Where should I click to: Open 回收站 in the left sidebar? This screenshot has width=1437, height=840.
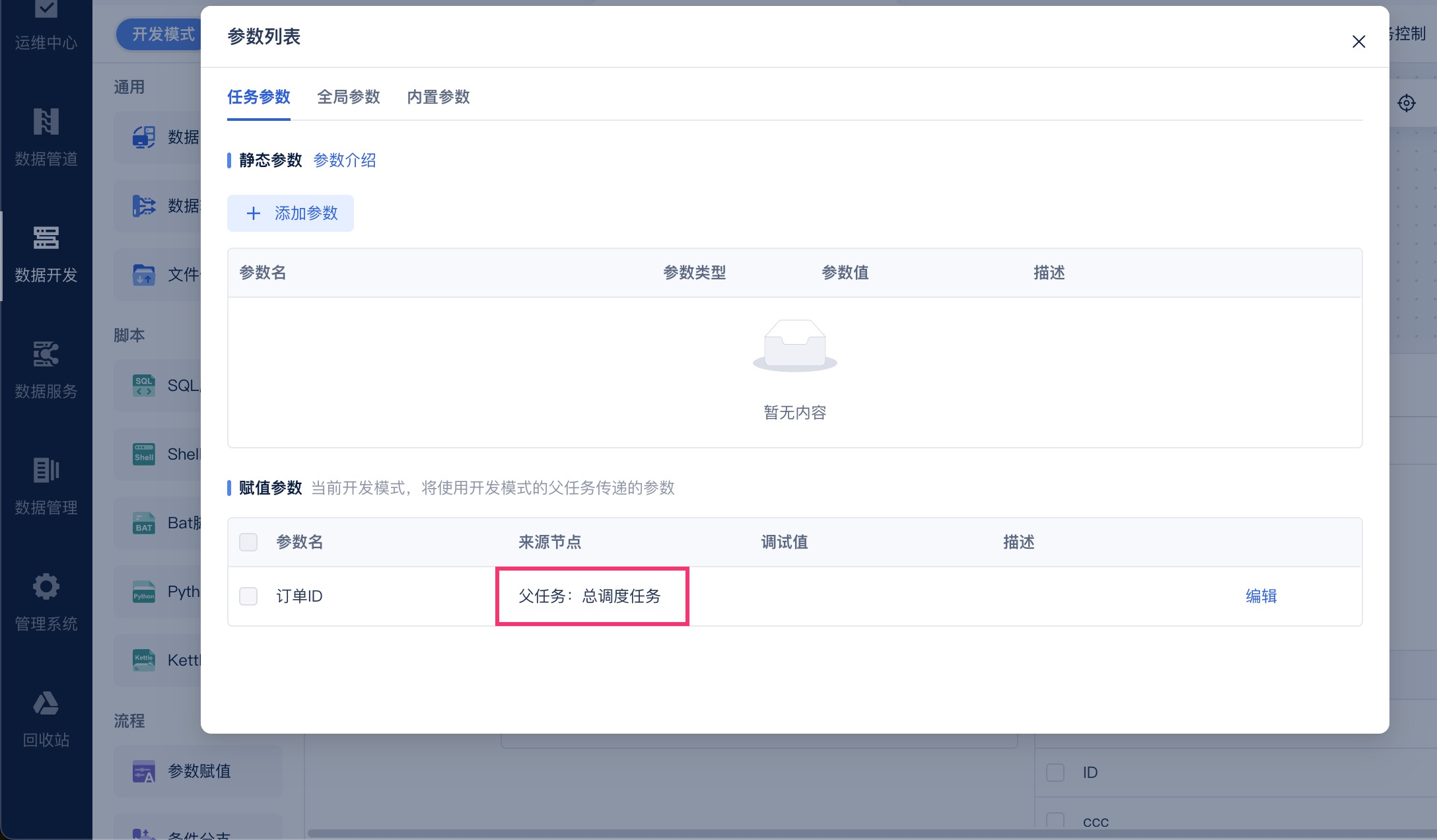46,720
